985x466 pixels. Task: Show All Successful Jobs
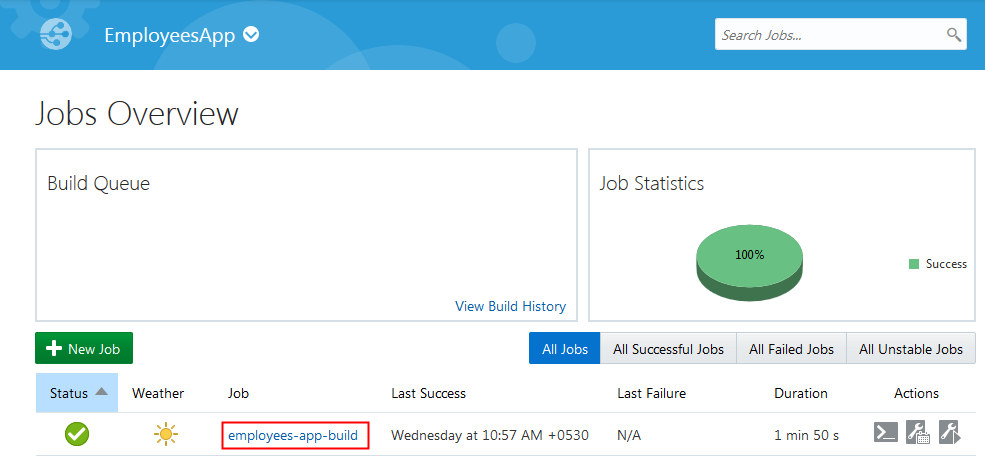(x=668, y=349)
